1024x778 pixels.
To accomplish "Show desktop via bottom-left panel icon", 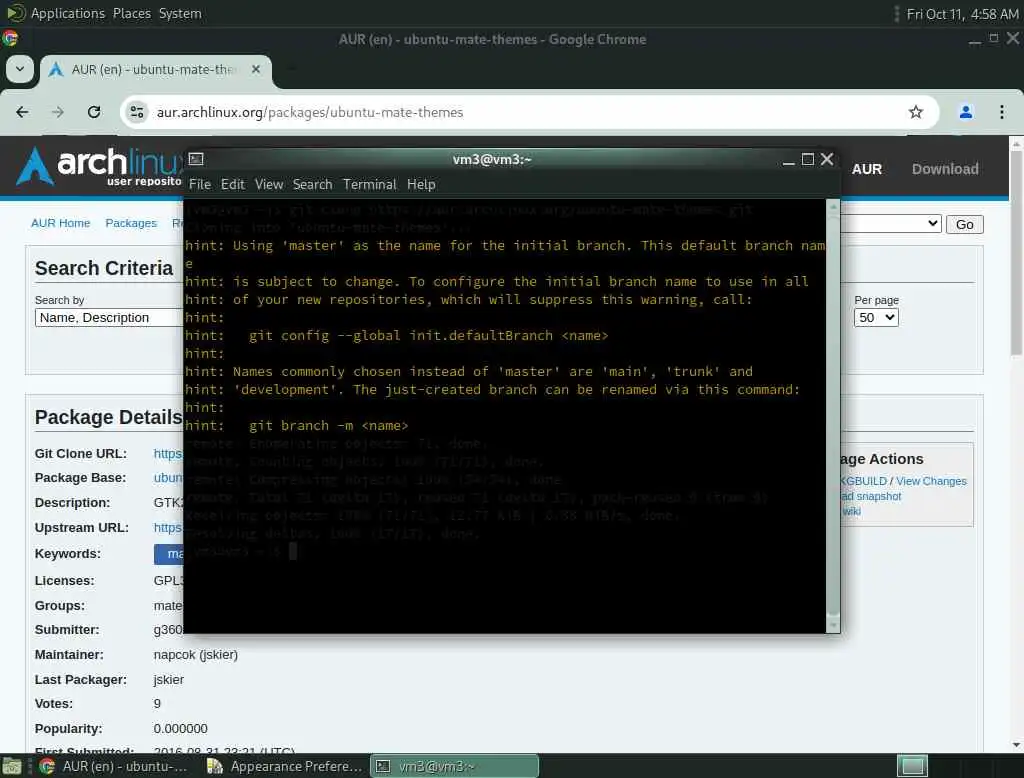I will 12,766.
